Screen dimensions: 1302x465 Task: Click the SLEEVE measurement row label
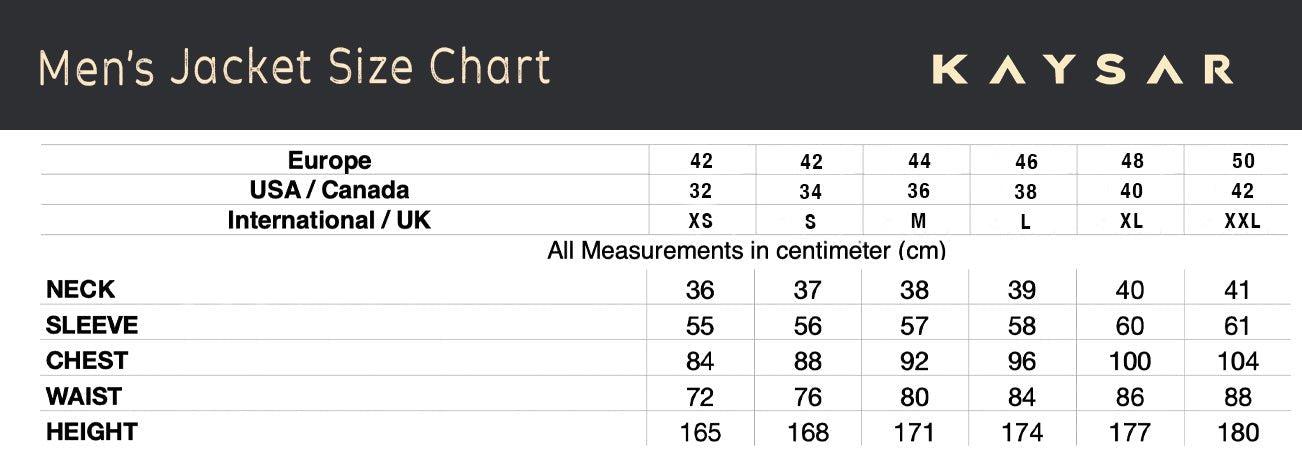92,325
